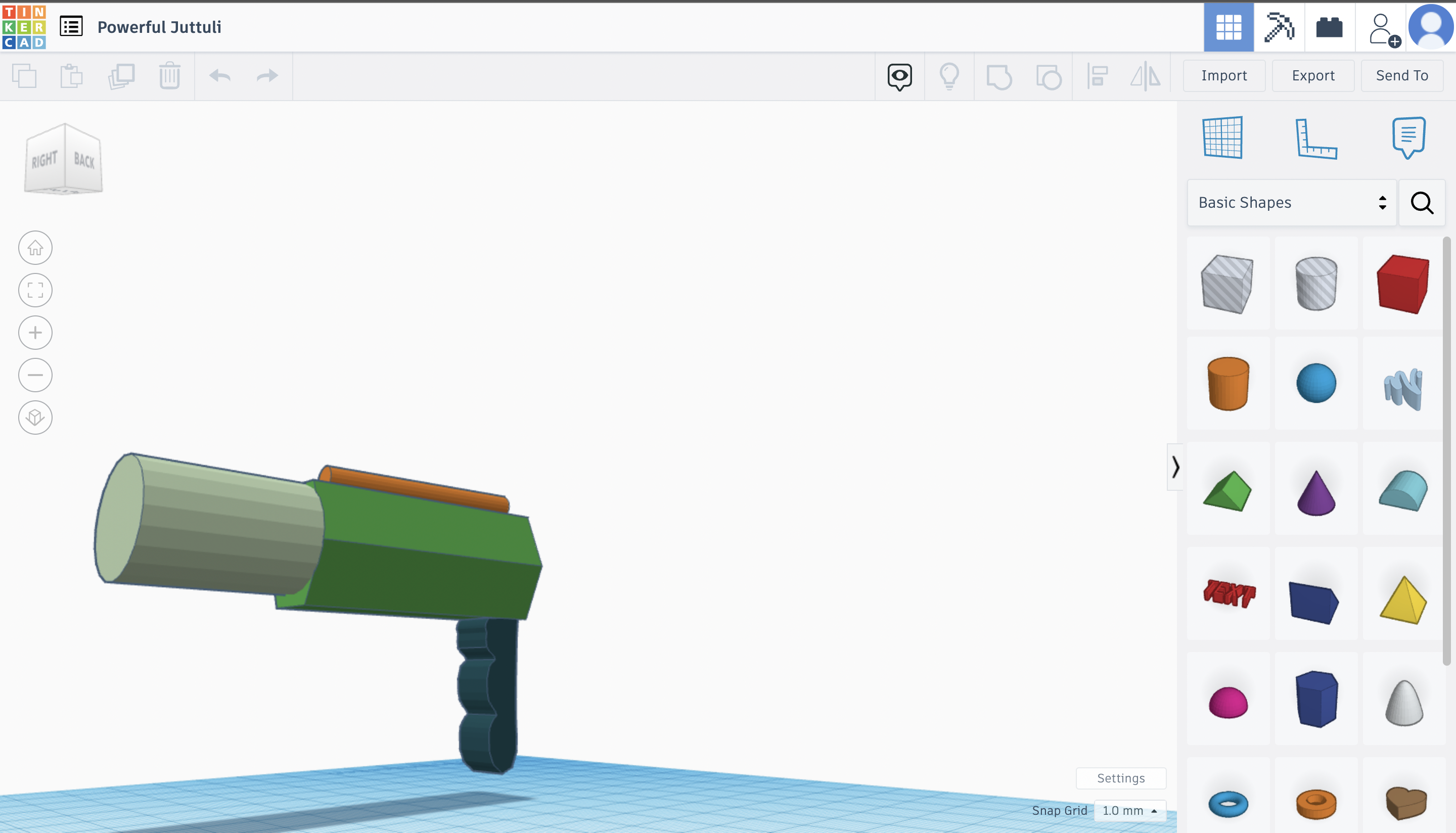Click the Mirror flip icon
The height and width of the screenshot is (833, 1456).
(x=1146, y=76)
